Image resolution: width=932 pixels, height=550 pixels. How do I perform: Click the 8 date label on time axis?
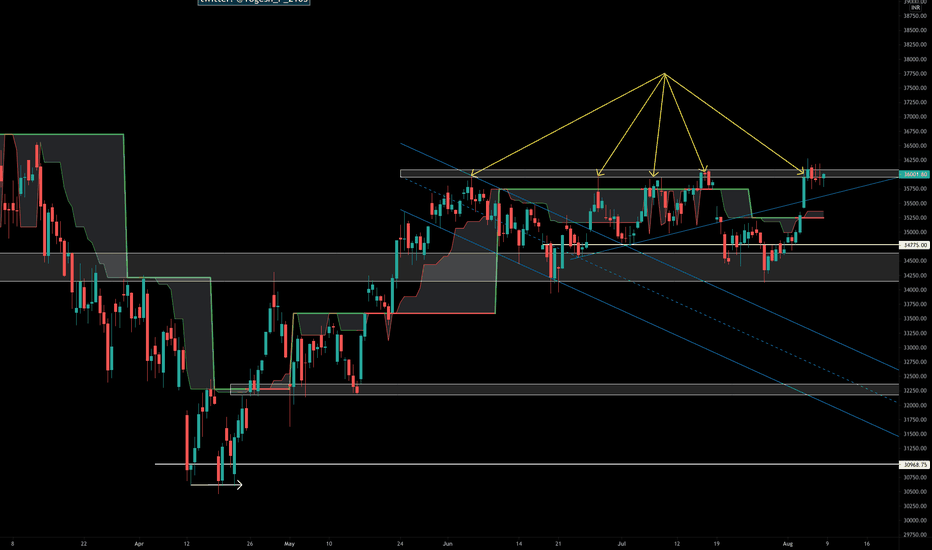point(12,543)
